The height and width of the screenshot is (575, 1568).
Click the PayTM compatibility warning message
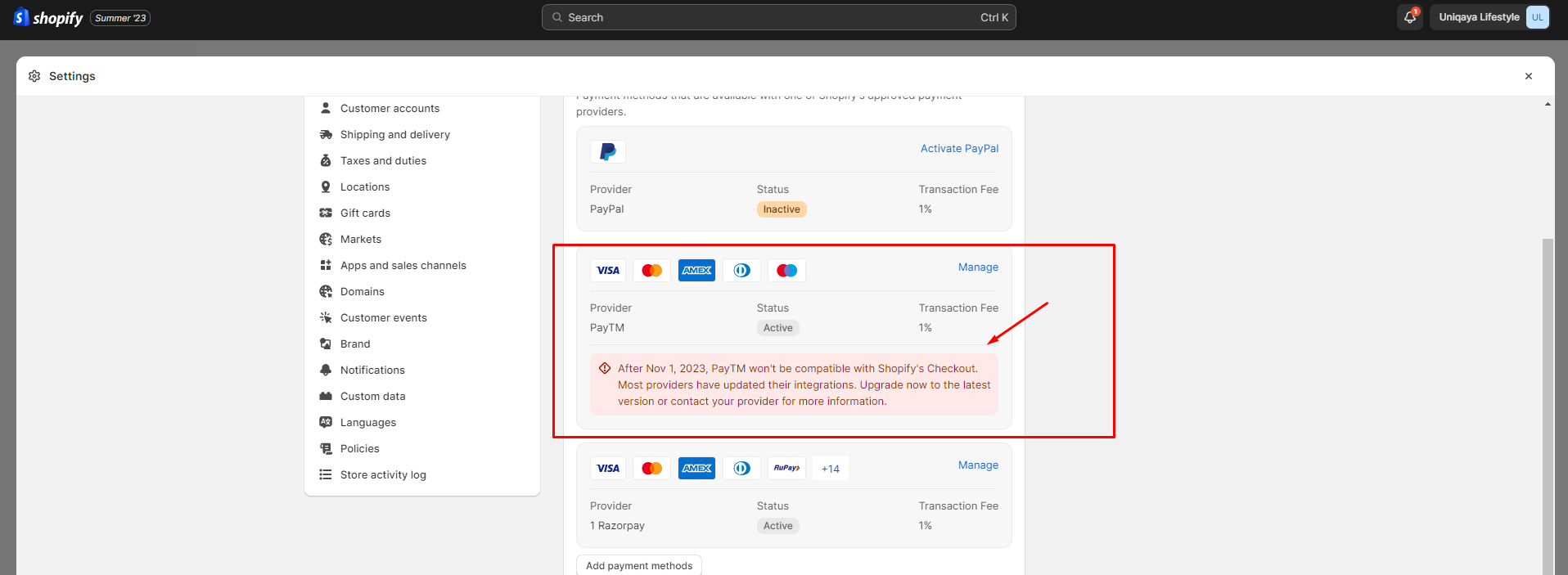(x=794, y=384)
